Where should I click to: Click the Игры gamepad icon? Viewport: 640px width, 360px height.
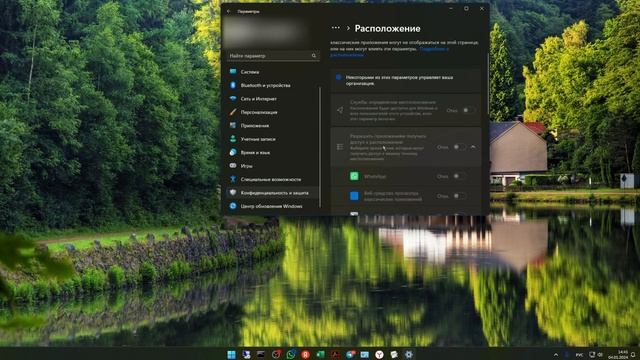coord(233,166)
